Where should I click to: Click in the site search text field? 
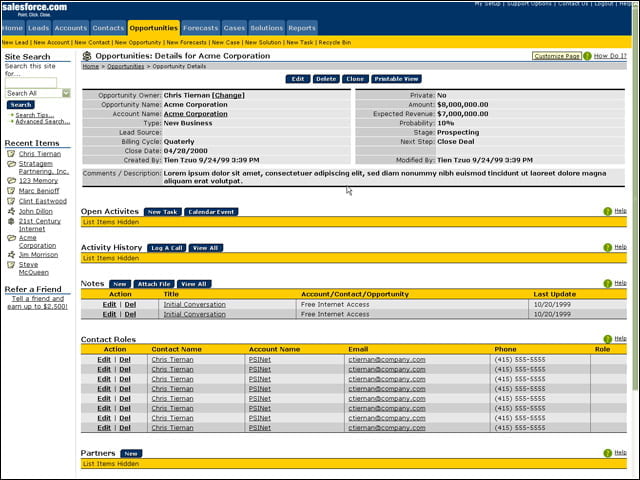31,83
